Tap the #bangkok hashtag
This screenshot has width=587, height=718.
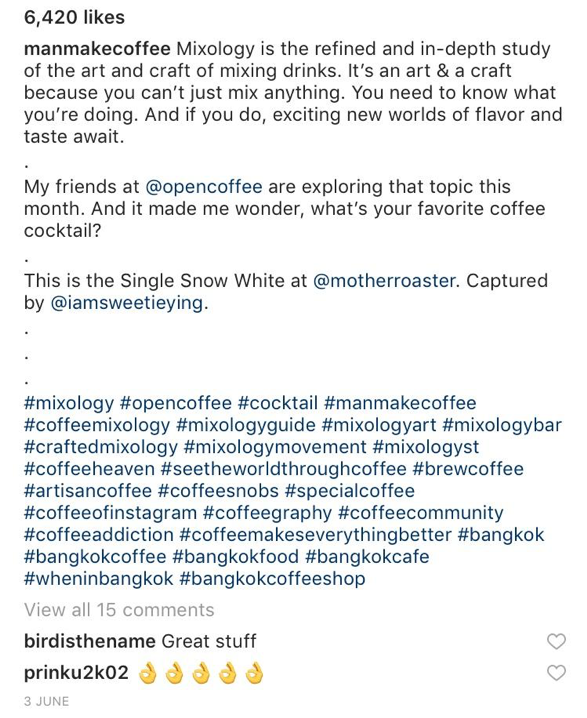point(501,535)
